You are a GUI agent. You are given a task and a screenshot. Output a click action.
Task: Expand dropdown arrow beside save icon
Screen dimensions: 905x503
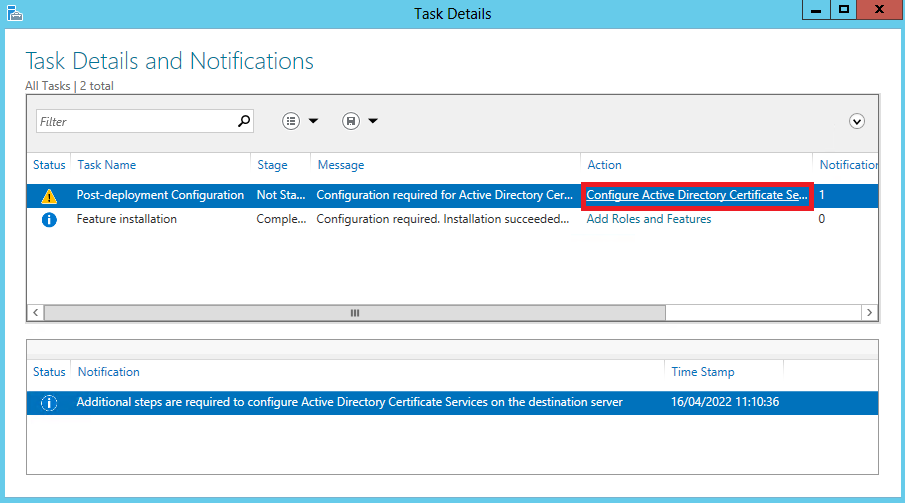tap(373, 121)
